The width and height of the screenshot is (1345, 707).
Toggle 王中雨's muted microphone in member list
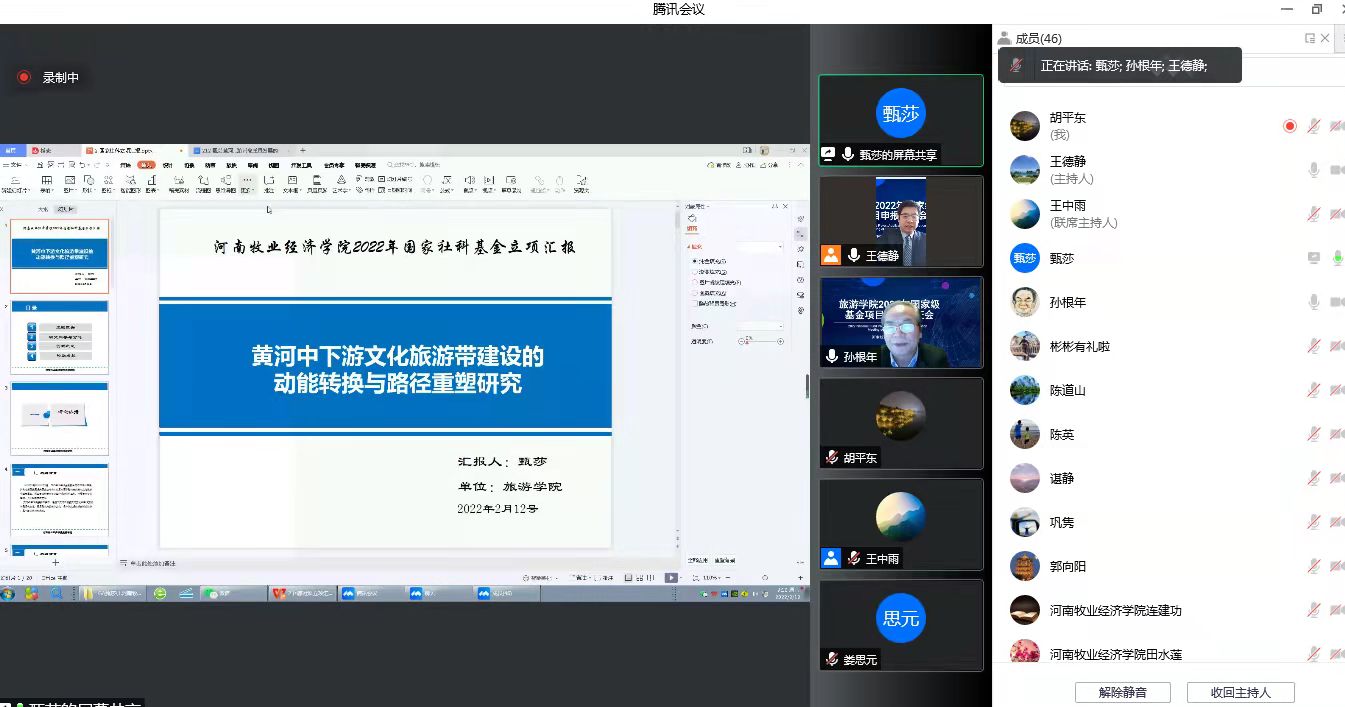tap(1314, 214)
